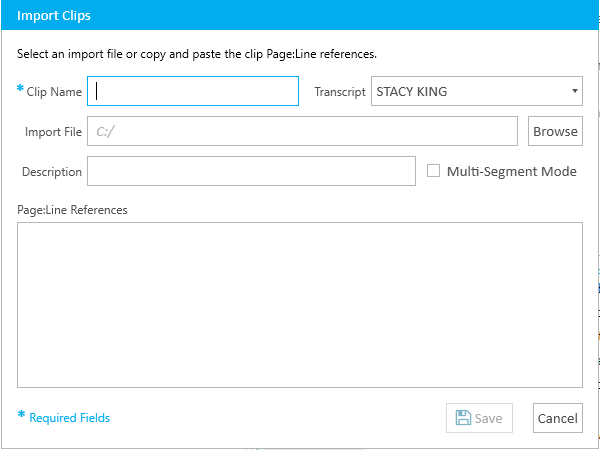Focus the Clip Name text field
This screenshot has width=600, height=450.
193,91
